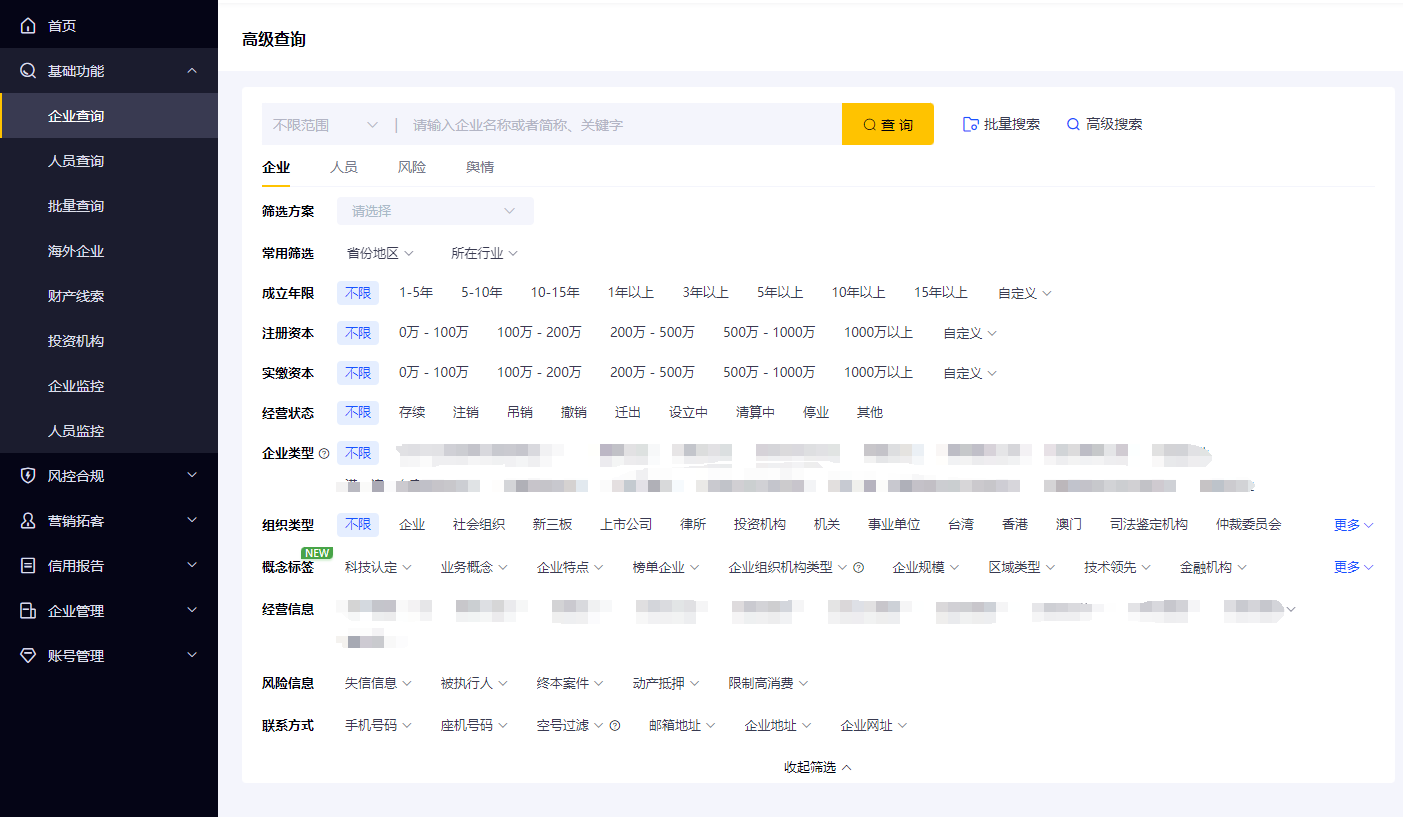Viewport: 1403px width, 817px height.
Task: Switch to the 舆情 tab
Action: (x=480, y=167)
